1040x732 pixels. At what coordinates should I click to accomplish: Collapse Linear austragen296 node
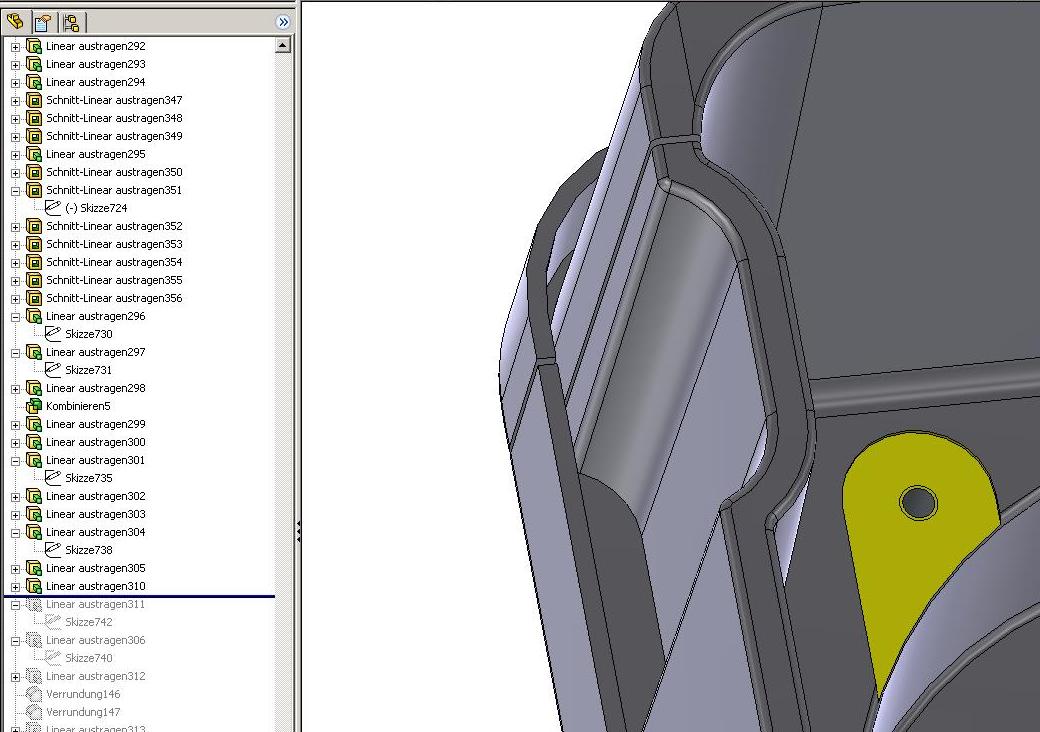[x=15, y=316]
